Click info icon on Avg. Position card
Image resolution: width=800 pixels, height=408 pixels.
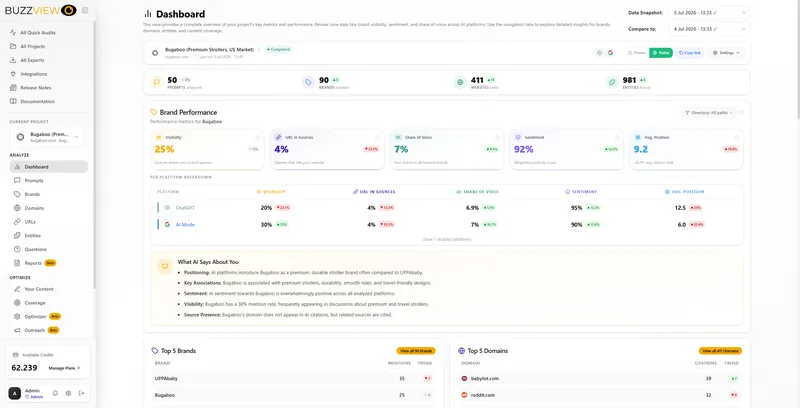(x=737, y=138)
